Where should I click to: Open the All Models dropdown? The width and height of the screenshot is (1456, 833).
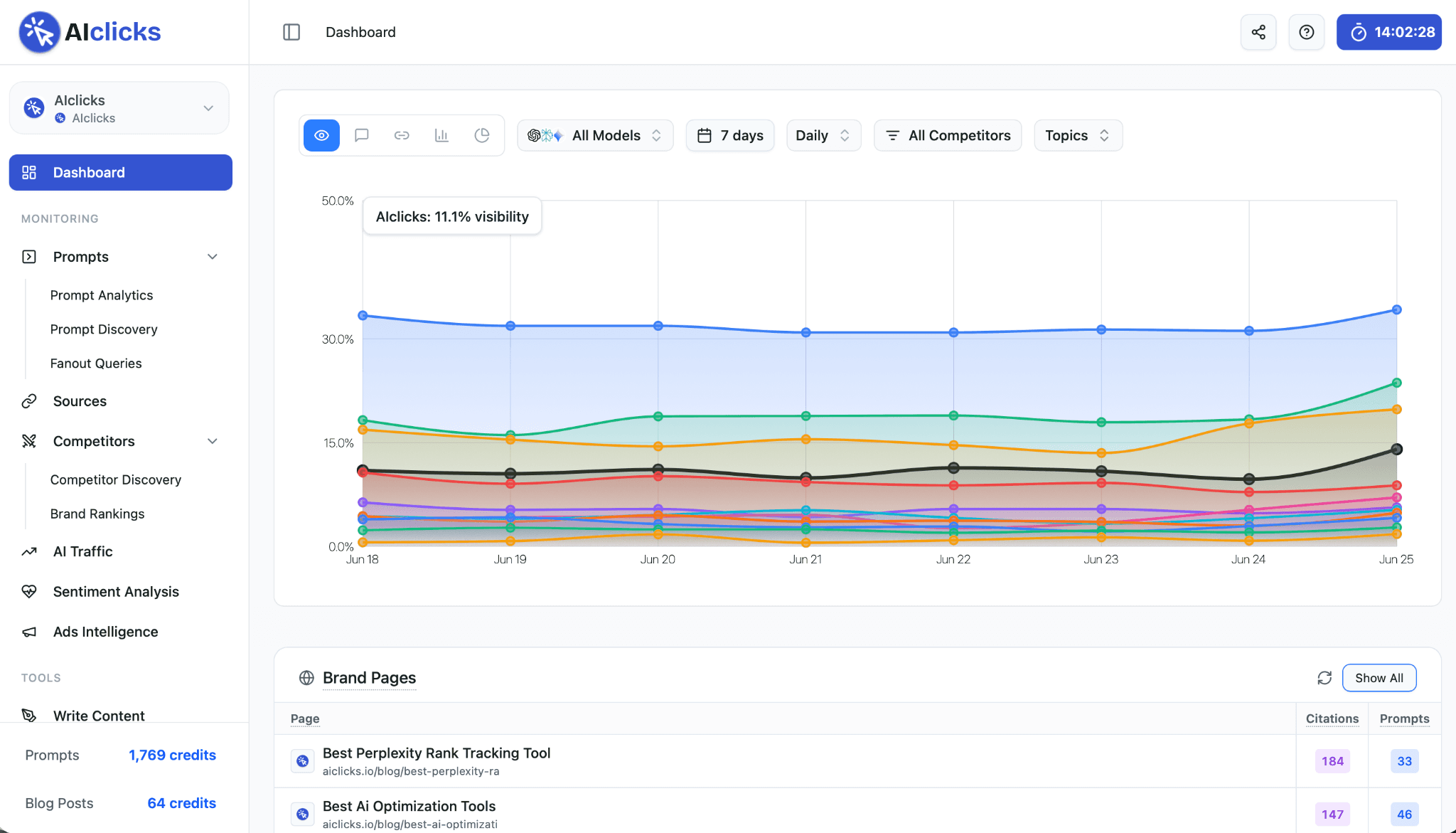tap(595, 135)
